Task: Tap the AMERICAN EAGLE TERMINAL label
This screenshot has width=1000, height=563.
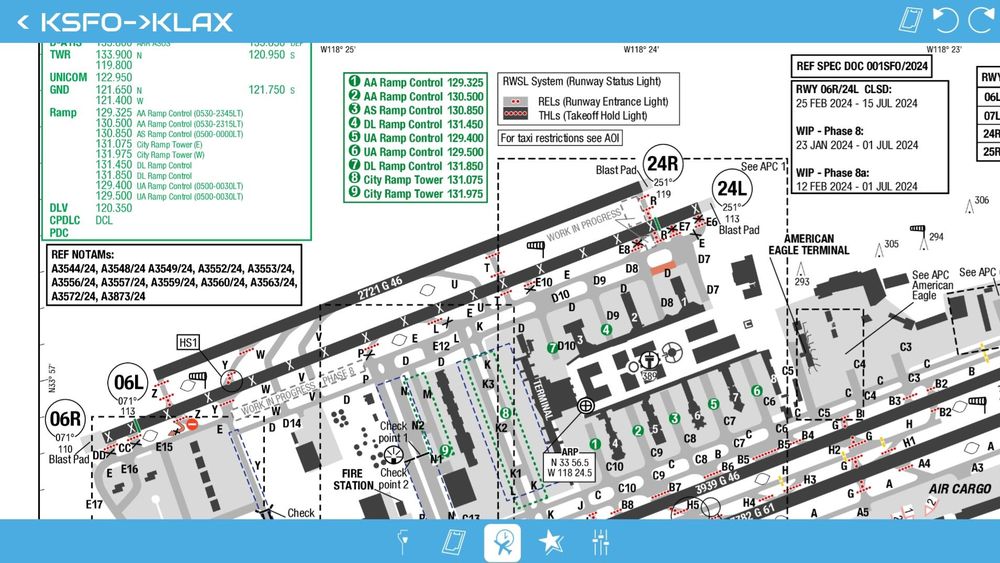Action: [x=809, y=244]
